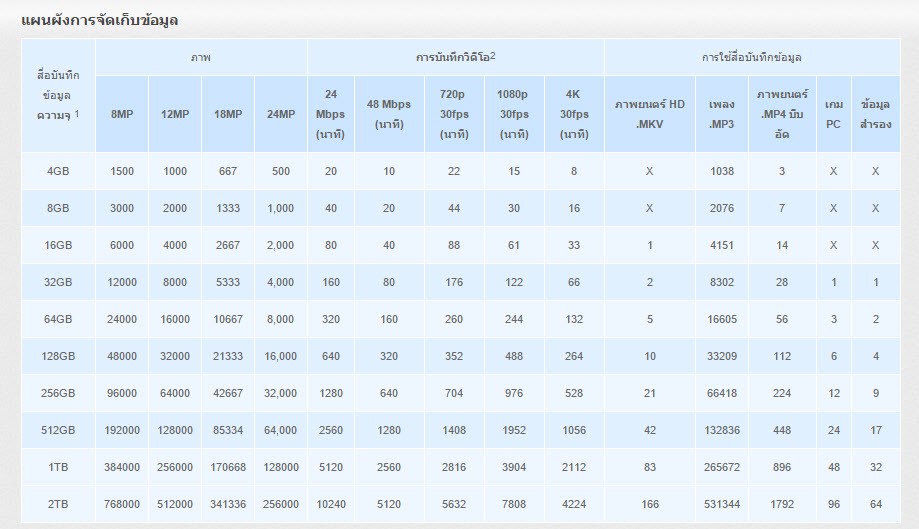Click the 256GB row value 42667
The height and width of the screenshot is (529, 919).
(x=228, y=393)
